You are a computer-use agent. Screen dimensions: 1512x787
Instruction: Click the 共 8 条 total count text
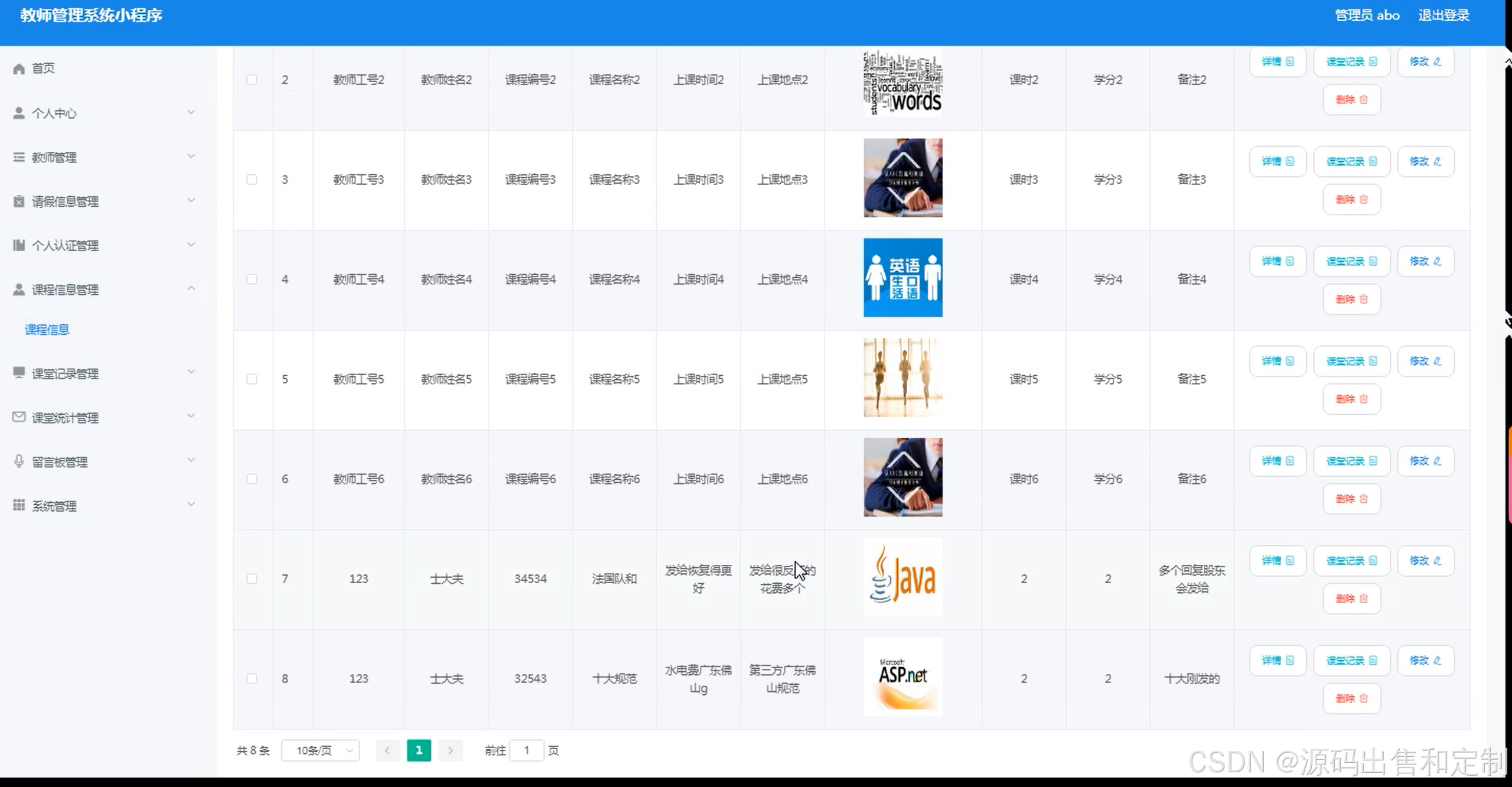click(253, 750)
